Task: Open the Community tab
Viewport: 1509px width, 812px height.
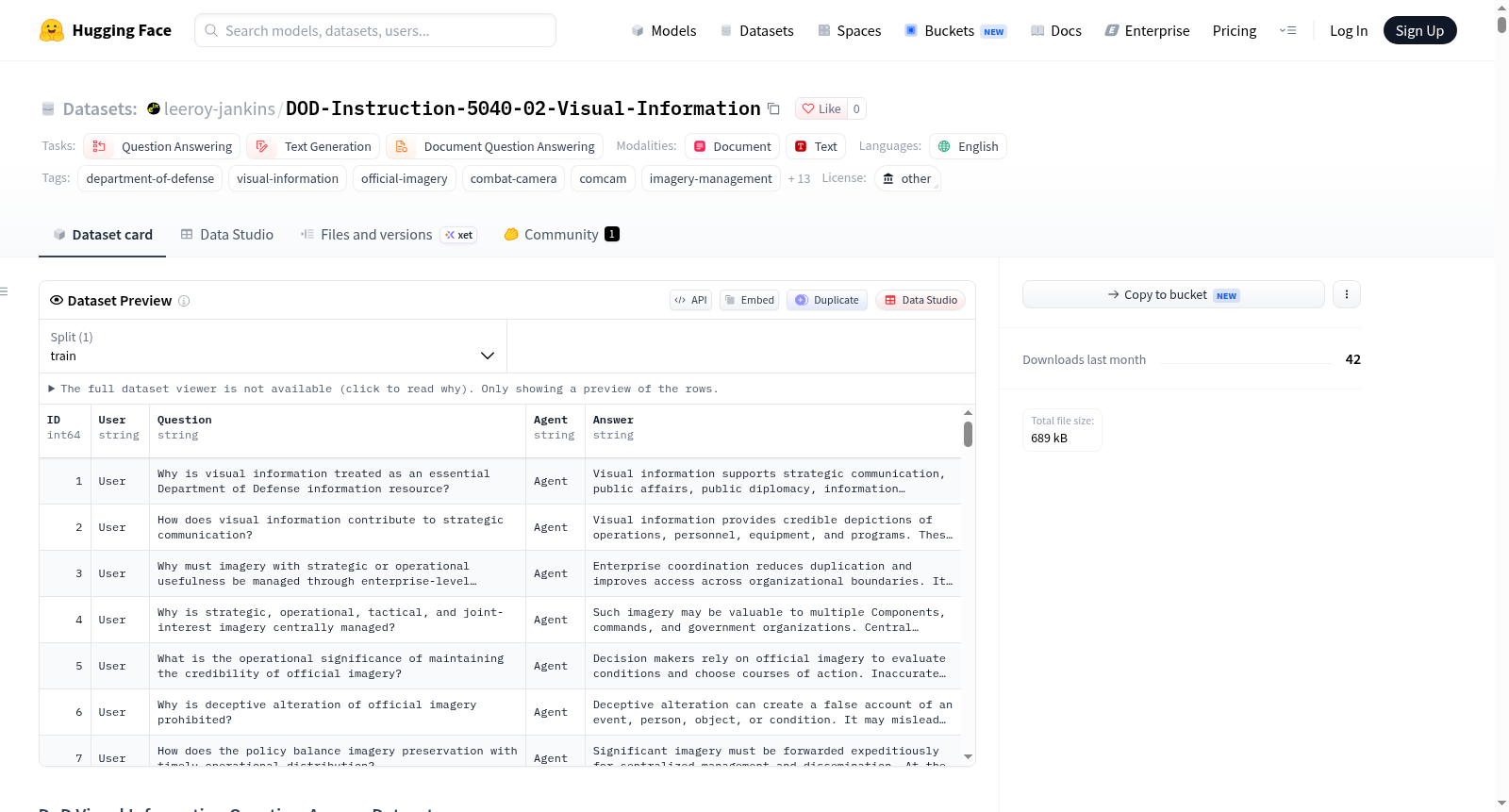Action: click(x=561, y=235)
